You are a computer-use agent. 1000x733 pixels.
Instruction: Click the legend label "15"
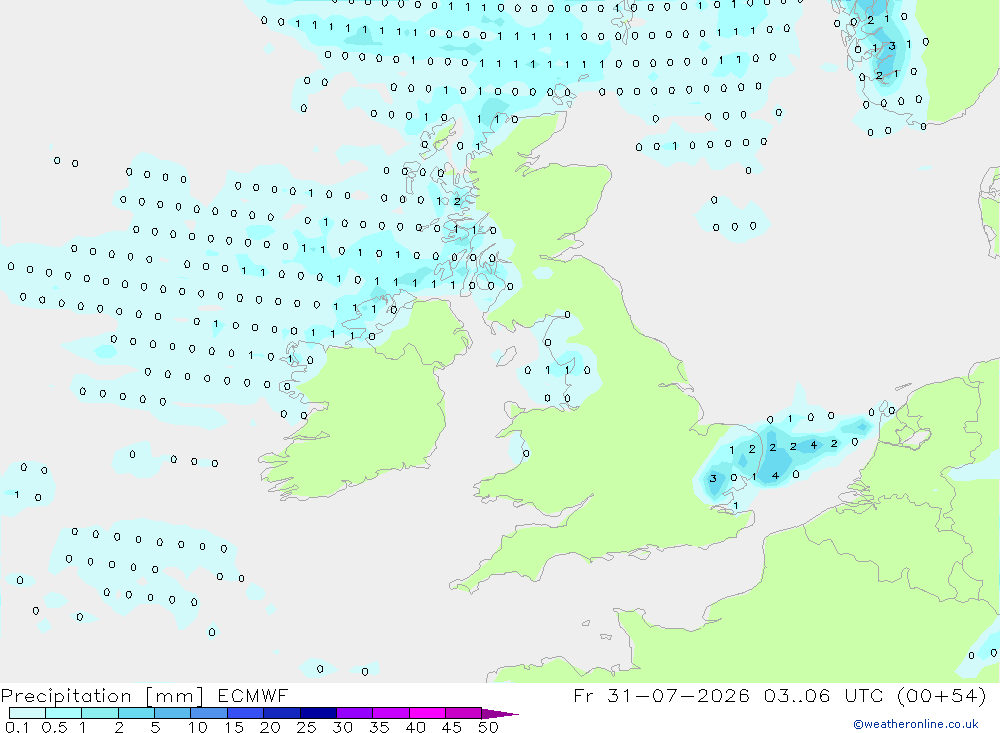click(x=234, y=727)
